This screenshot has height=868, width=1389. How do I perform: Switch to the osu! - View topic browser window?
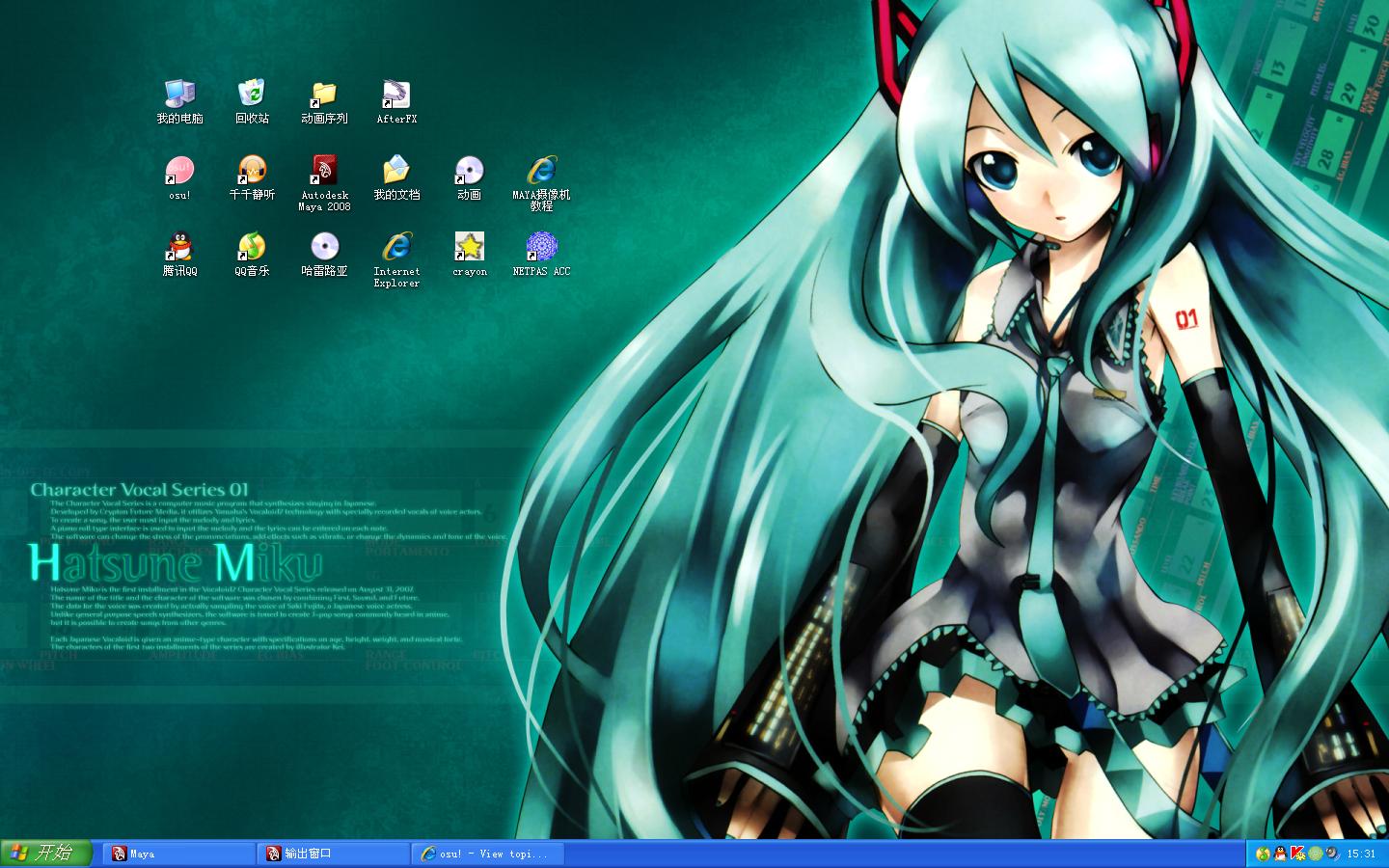[488, 854]
